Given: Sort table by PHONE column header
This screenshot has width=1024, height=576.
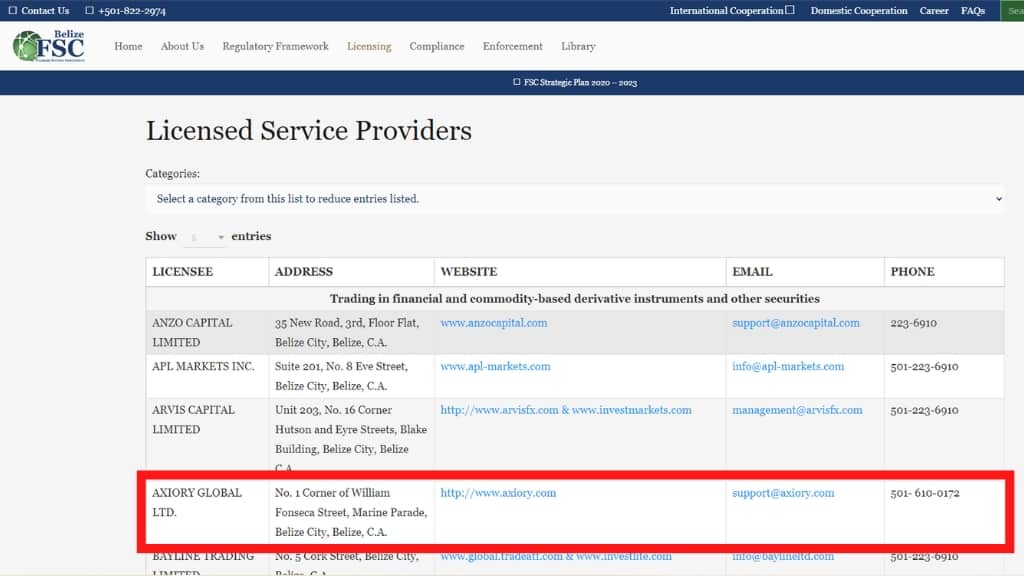Looking at the screenshot, I should [944, 272].
